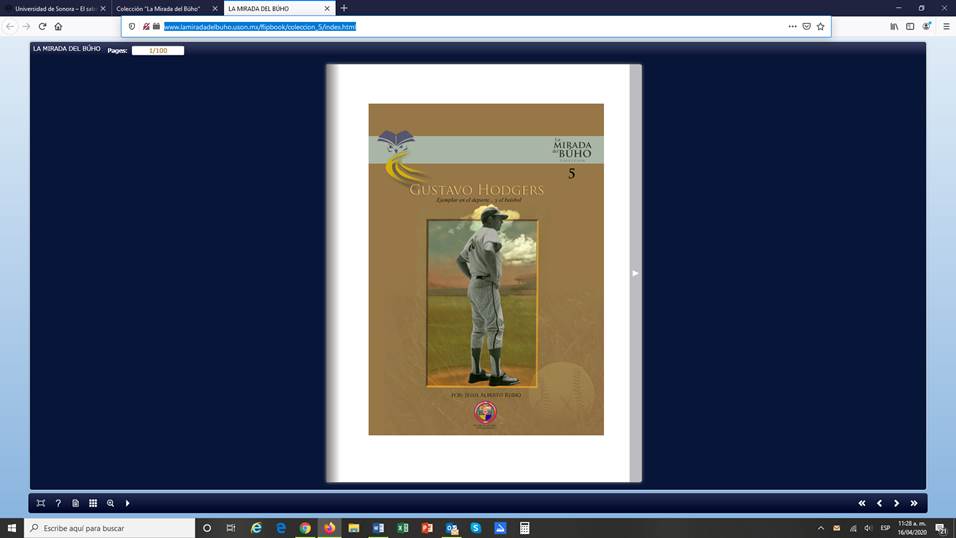956x538 pixels.
Task: Open a new browser tab
Action: tap(344, 8)
